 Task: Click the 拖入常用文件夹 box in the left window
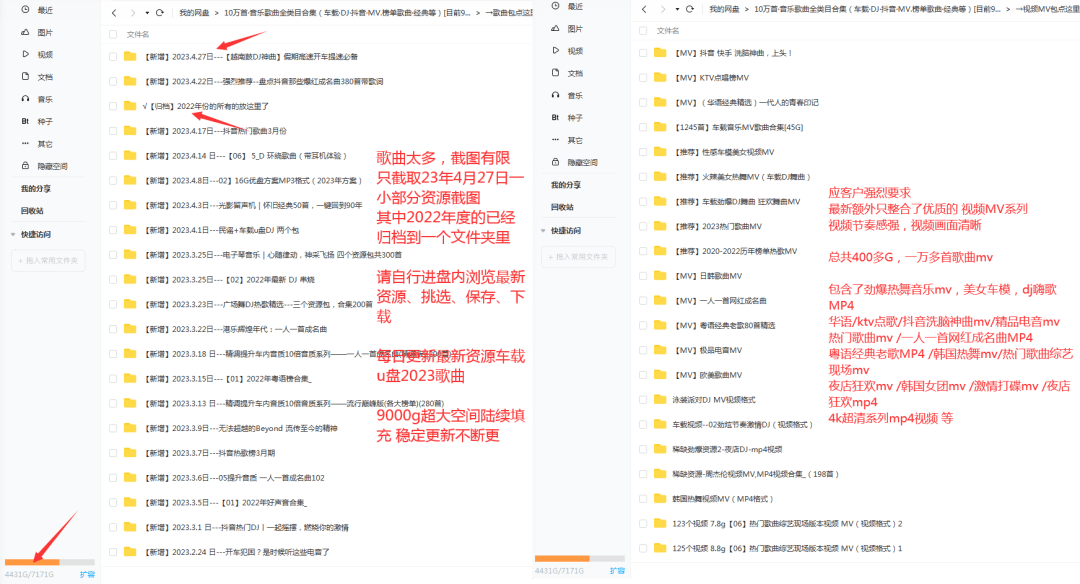(x=50, y=260)
